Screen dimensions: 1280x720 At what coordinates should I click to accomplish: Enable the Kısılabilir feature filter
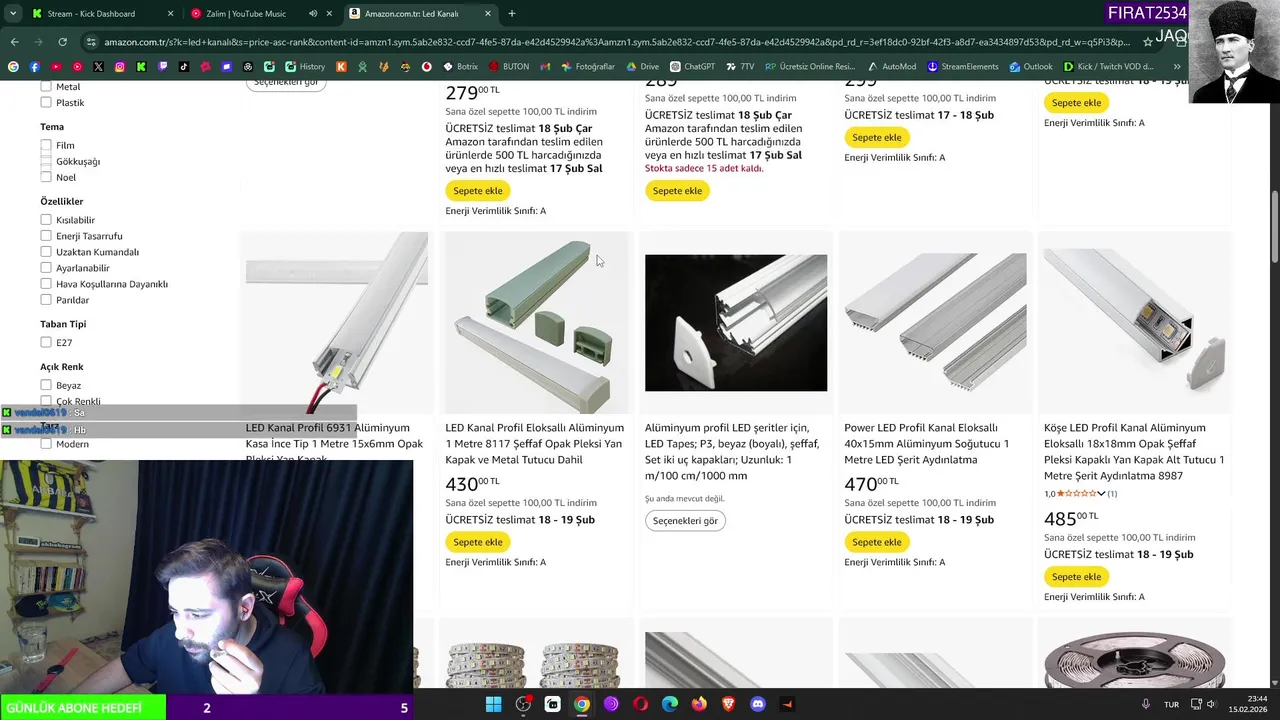pos(46,220)
